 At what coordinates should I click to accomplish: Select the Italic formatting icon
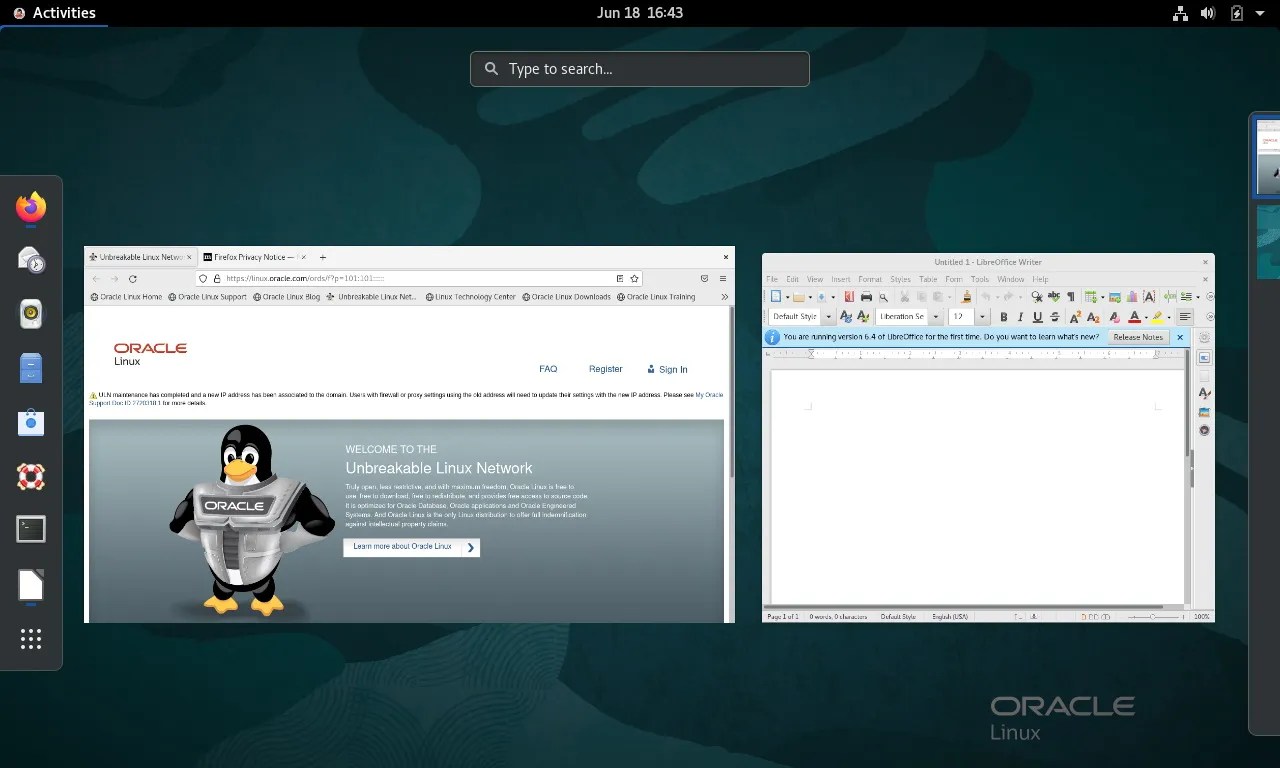click(1021, 316)
